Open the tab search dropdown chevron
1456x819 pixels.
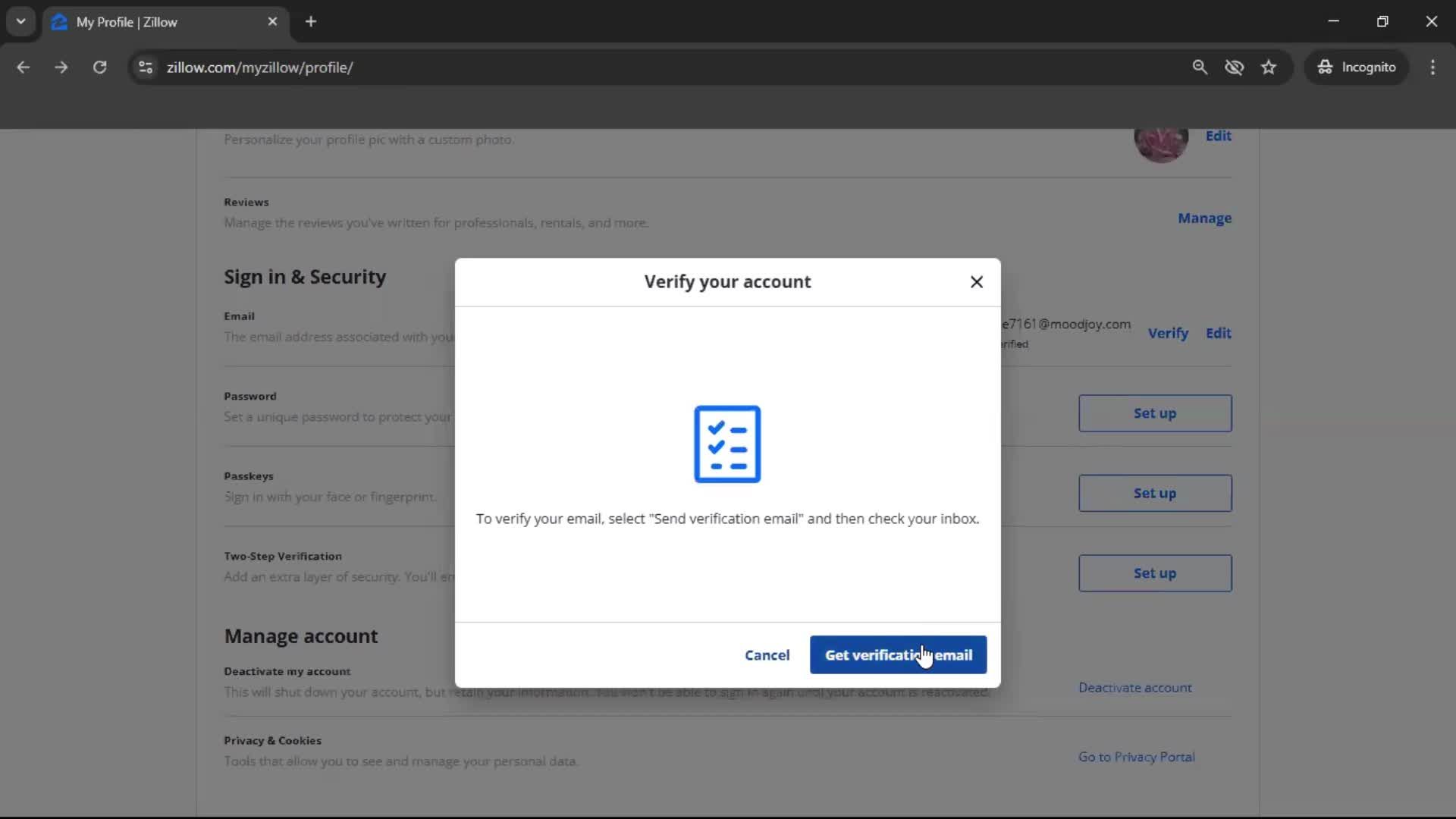click(x=20, y=21)
